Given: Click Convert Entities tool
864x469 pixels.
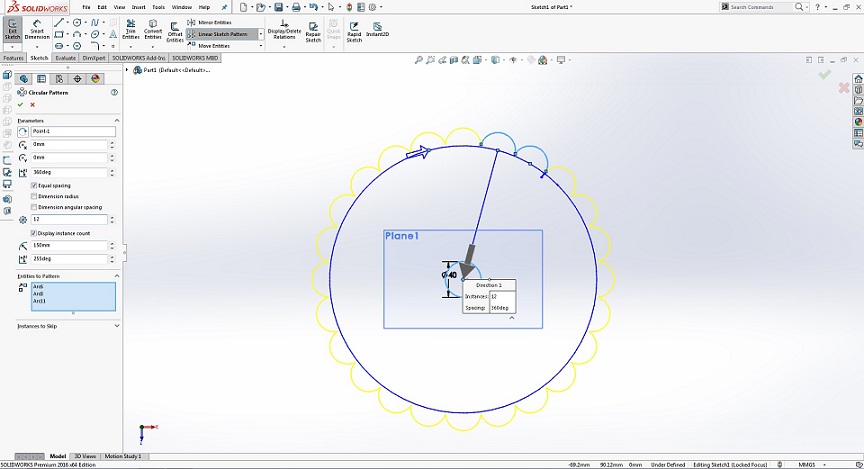Looking at the screenshot, I should 153,29.
